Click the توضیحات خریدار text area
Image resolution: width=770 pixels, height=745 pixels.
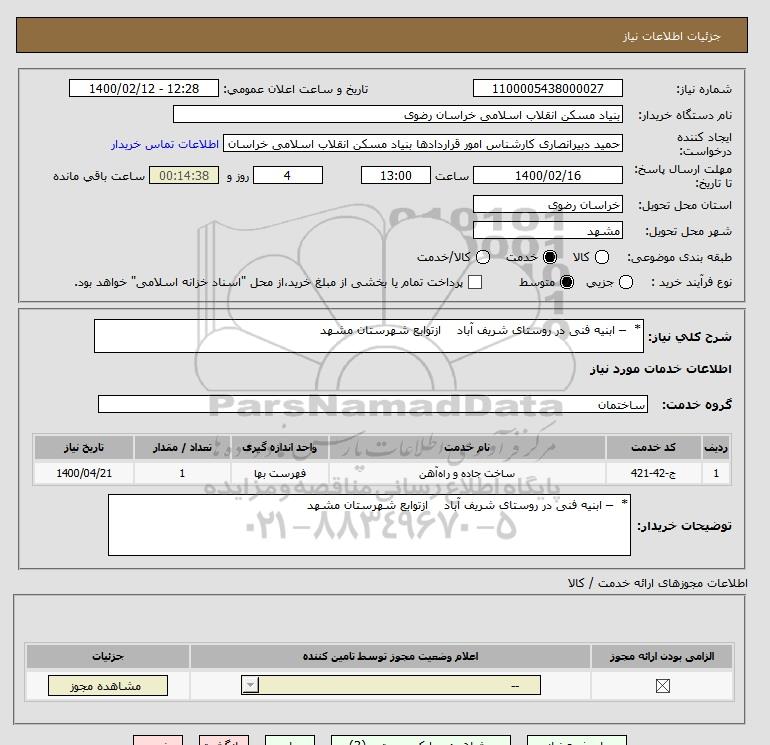pyautogui.click(x=369, y=525)
